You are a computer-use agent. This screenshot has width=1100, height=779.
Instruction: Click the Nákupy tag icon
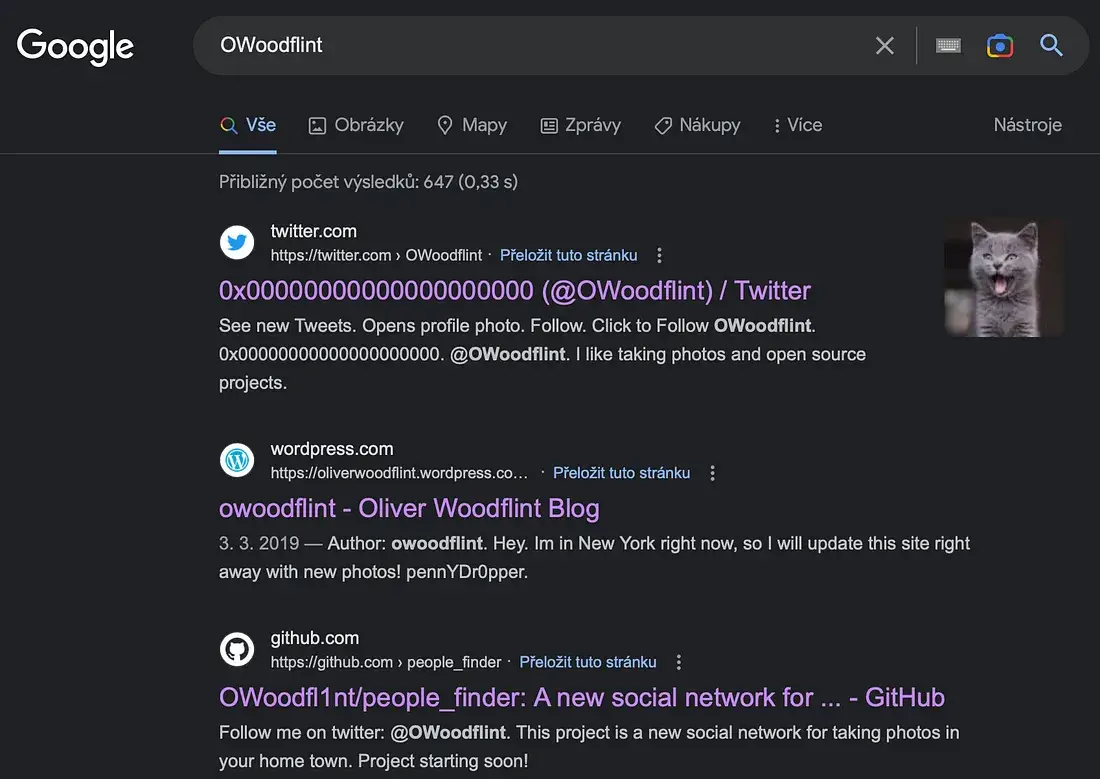663,126
